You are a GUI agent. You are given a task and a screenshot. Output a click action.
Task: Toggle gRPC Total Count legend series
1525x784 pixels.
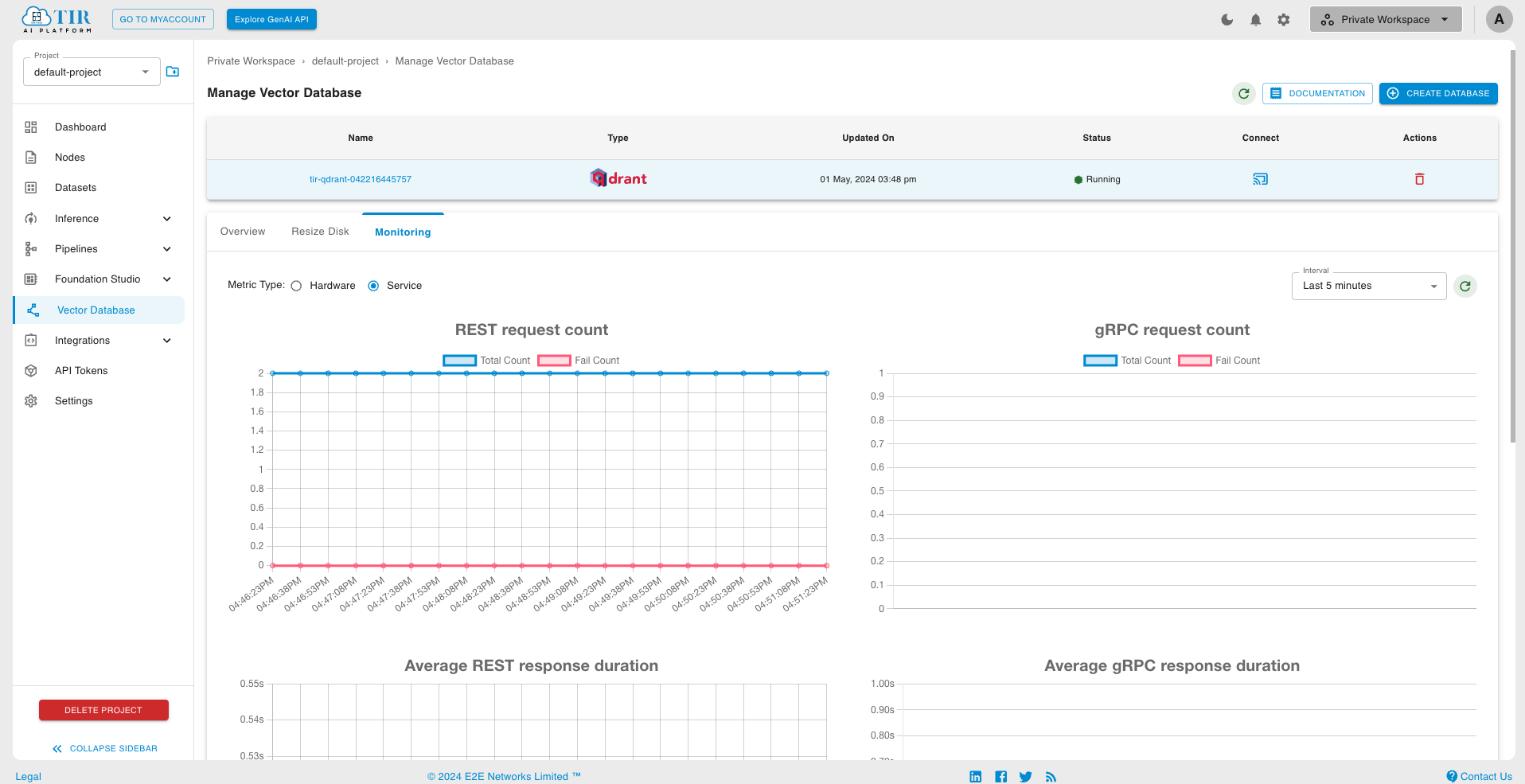coord(1127,361)
